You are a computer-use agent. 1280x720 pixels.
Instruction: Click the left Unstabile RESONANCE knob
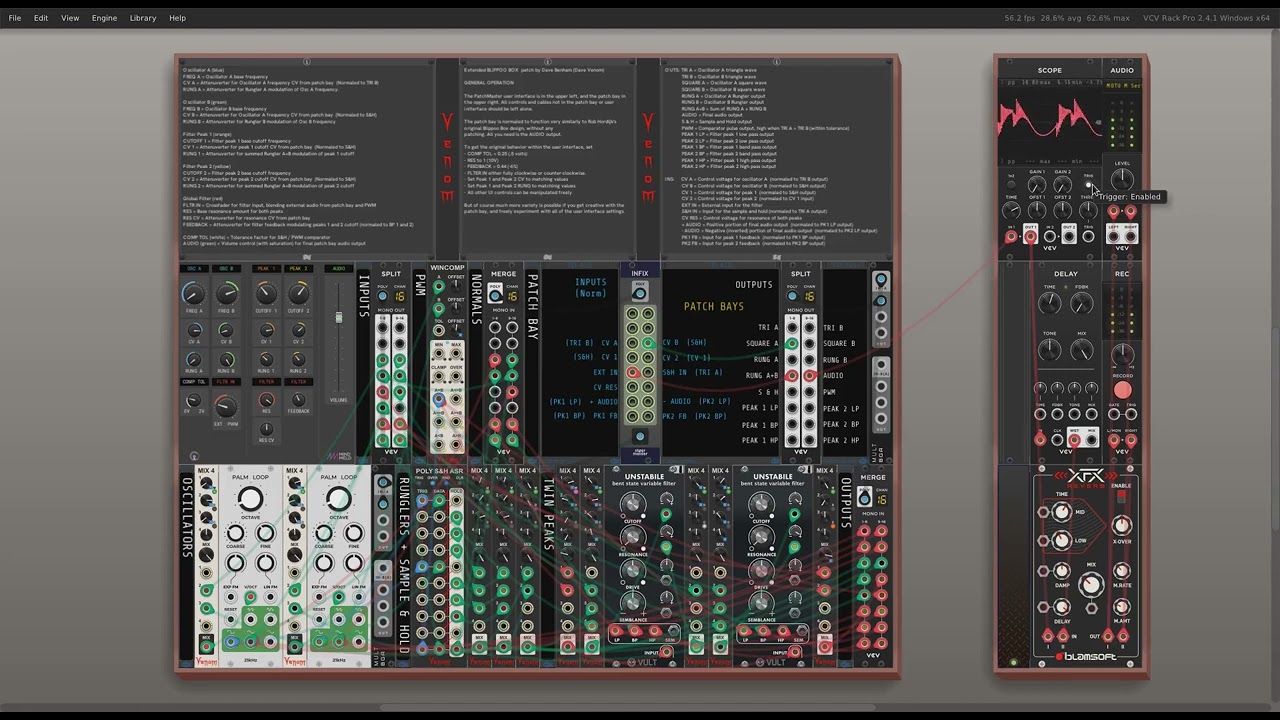pos(632,538)
